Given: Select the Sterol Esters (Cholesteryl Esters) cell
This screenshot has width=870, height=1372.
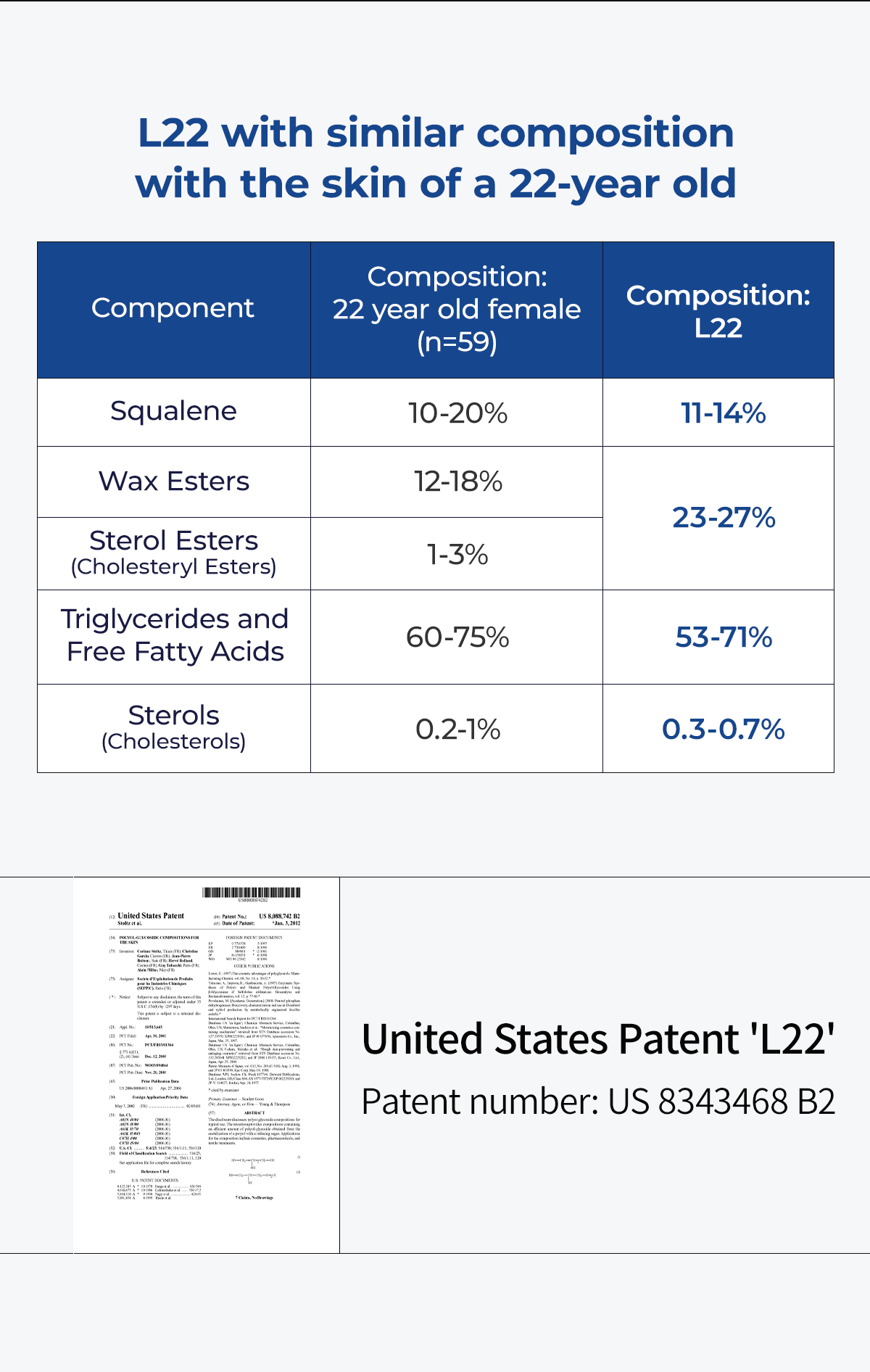Looking at the screenshot, I should [x=173, y=553].
